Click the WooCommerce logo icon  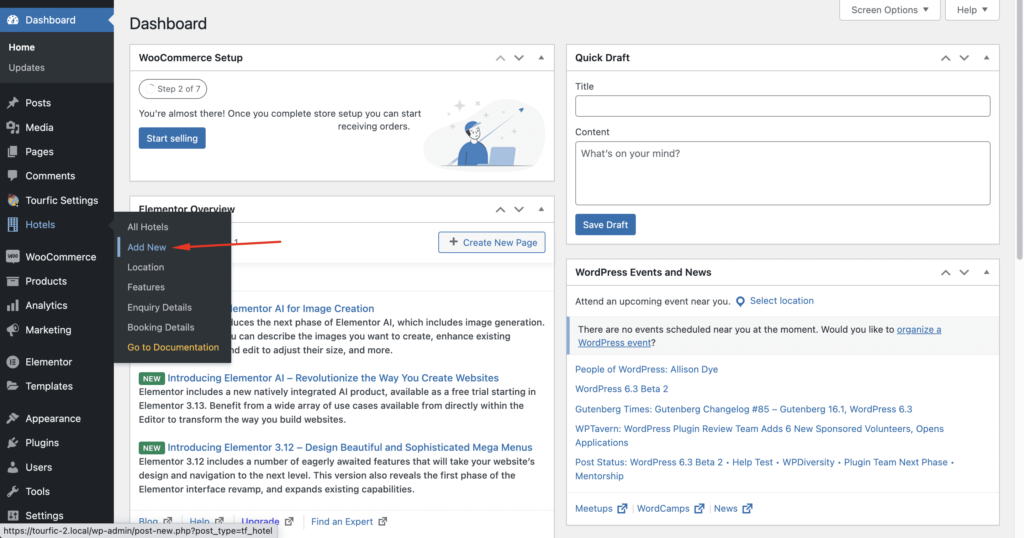click(x=12, y=257)
